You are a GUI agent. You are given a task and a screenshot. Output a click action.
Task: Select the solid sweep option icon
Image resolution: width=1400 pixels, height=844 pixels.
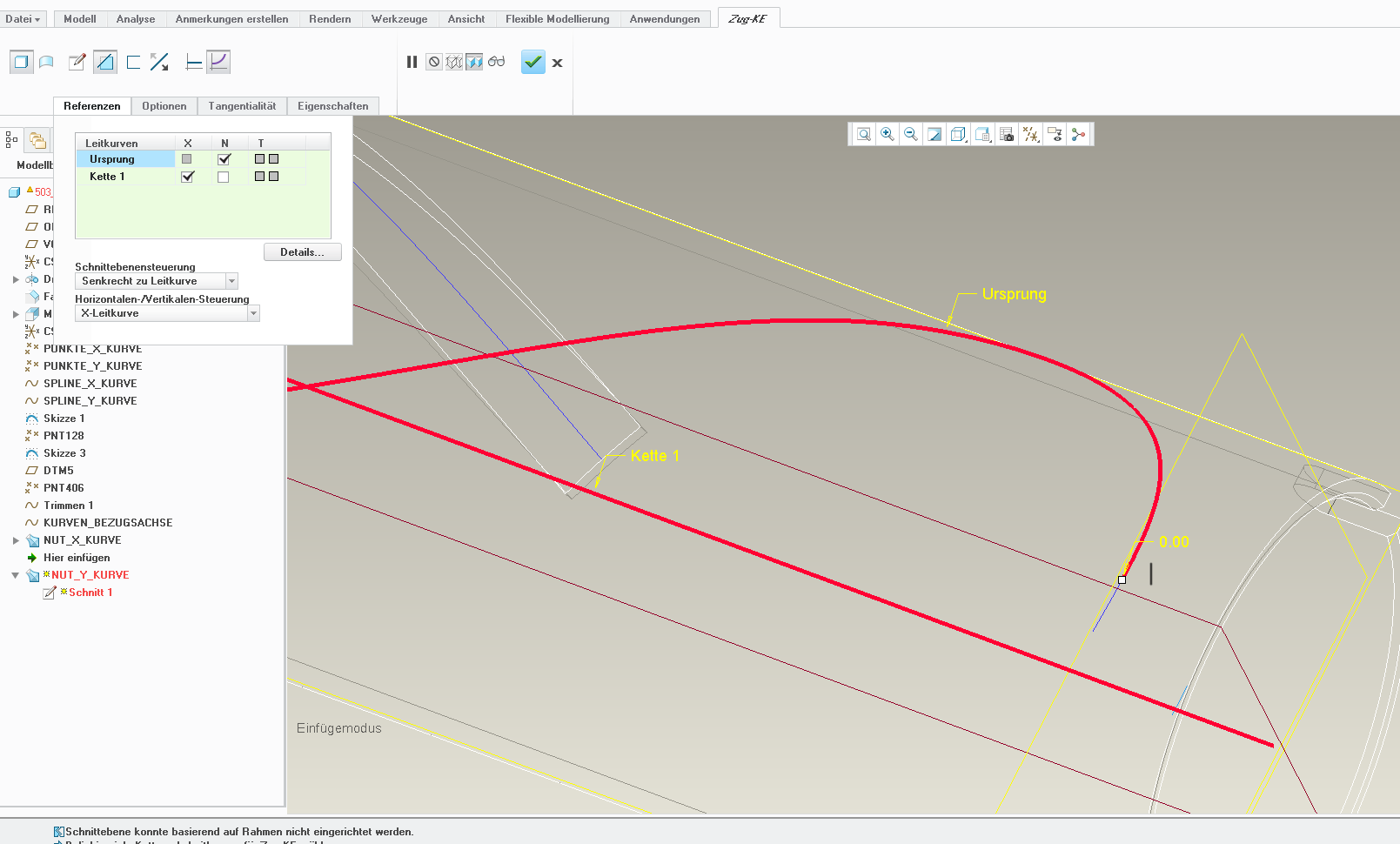coord(21,62)
